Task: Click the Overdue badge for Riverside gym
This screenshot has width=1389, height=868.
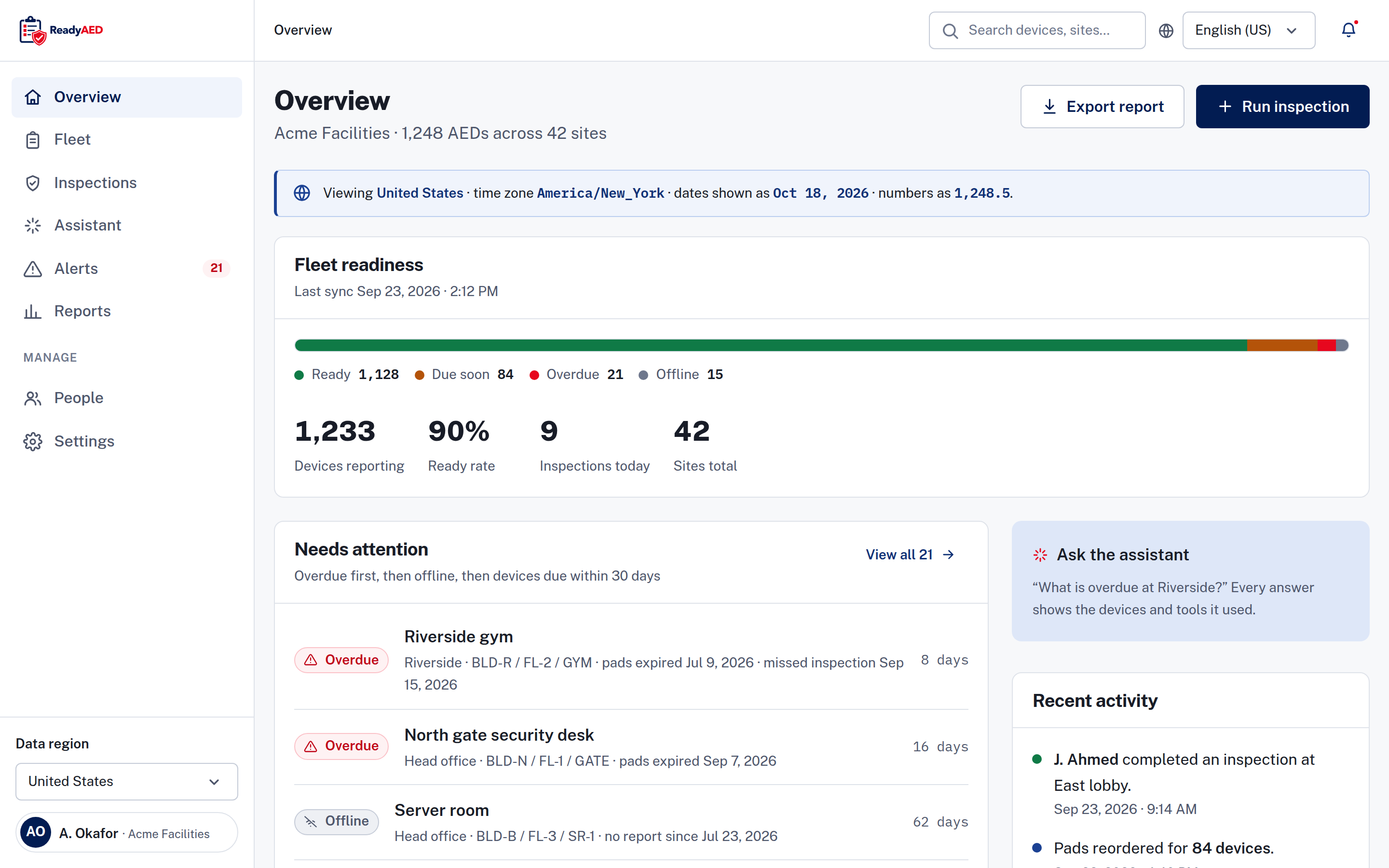Action: 341,660
